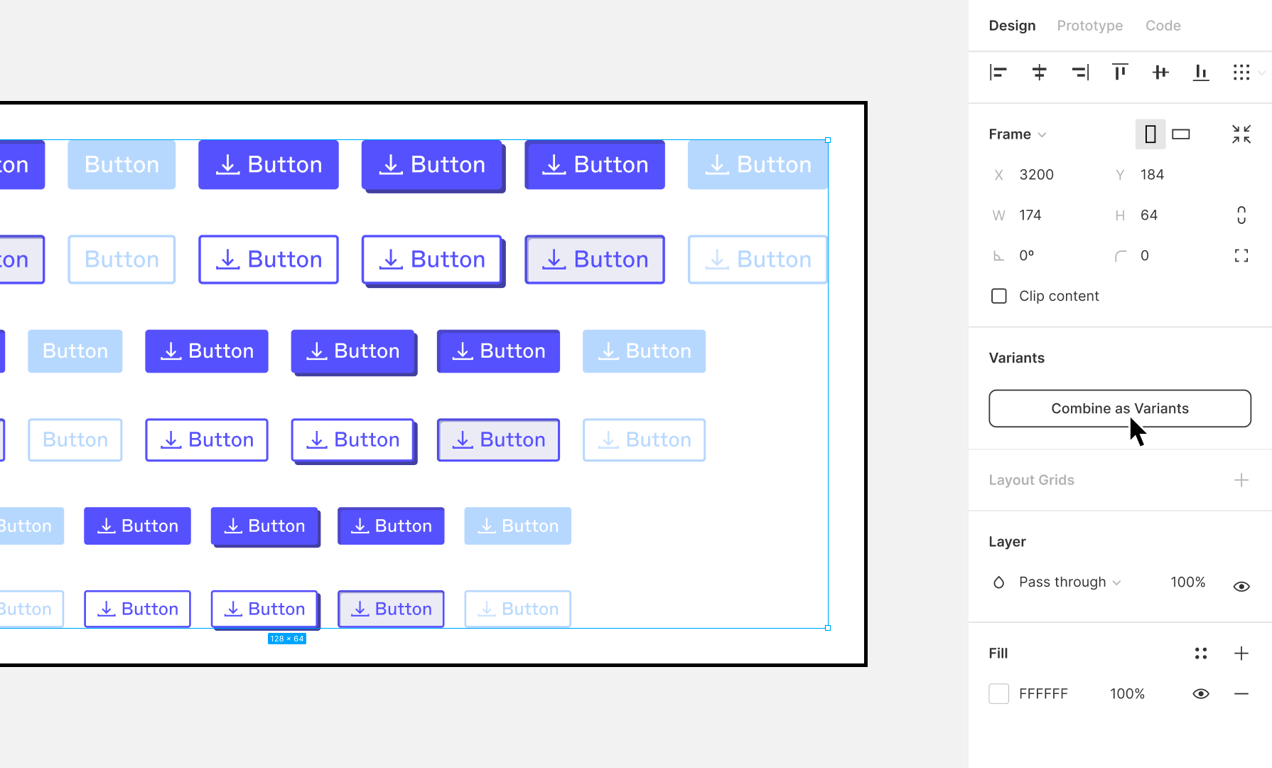Hide the FFFFFF fill
Viewport: 1272px width, 768px height.
(x=1201, y=694)
